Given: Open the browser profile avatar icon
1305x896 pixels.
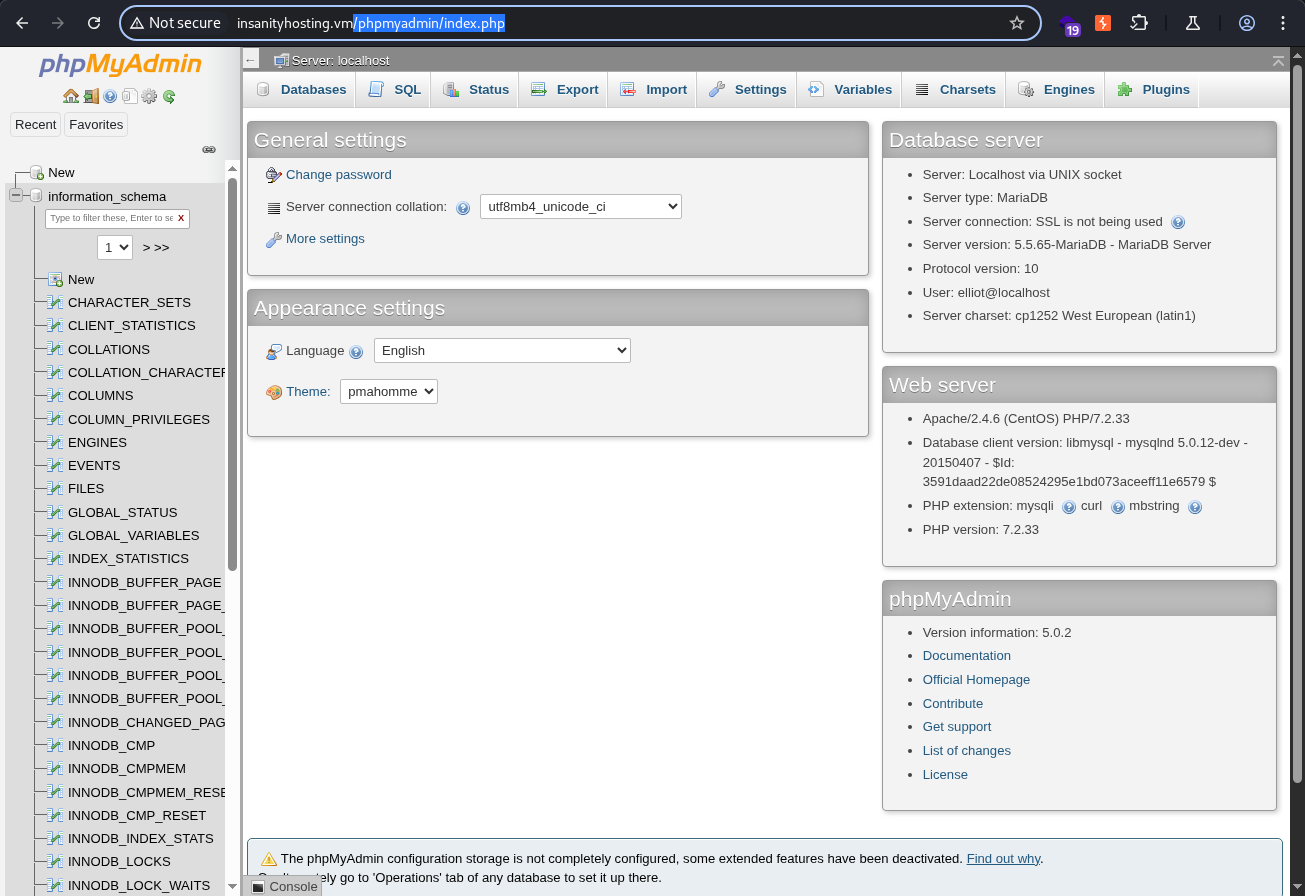Looking at the screenshot, I should pyautogui.click(x=1247, y=23).
